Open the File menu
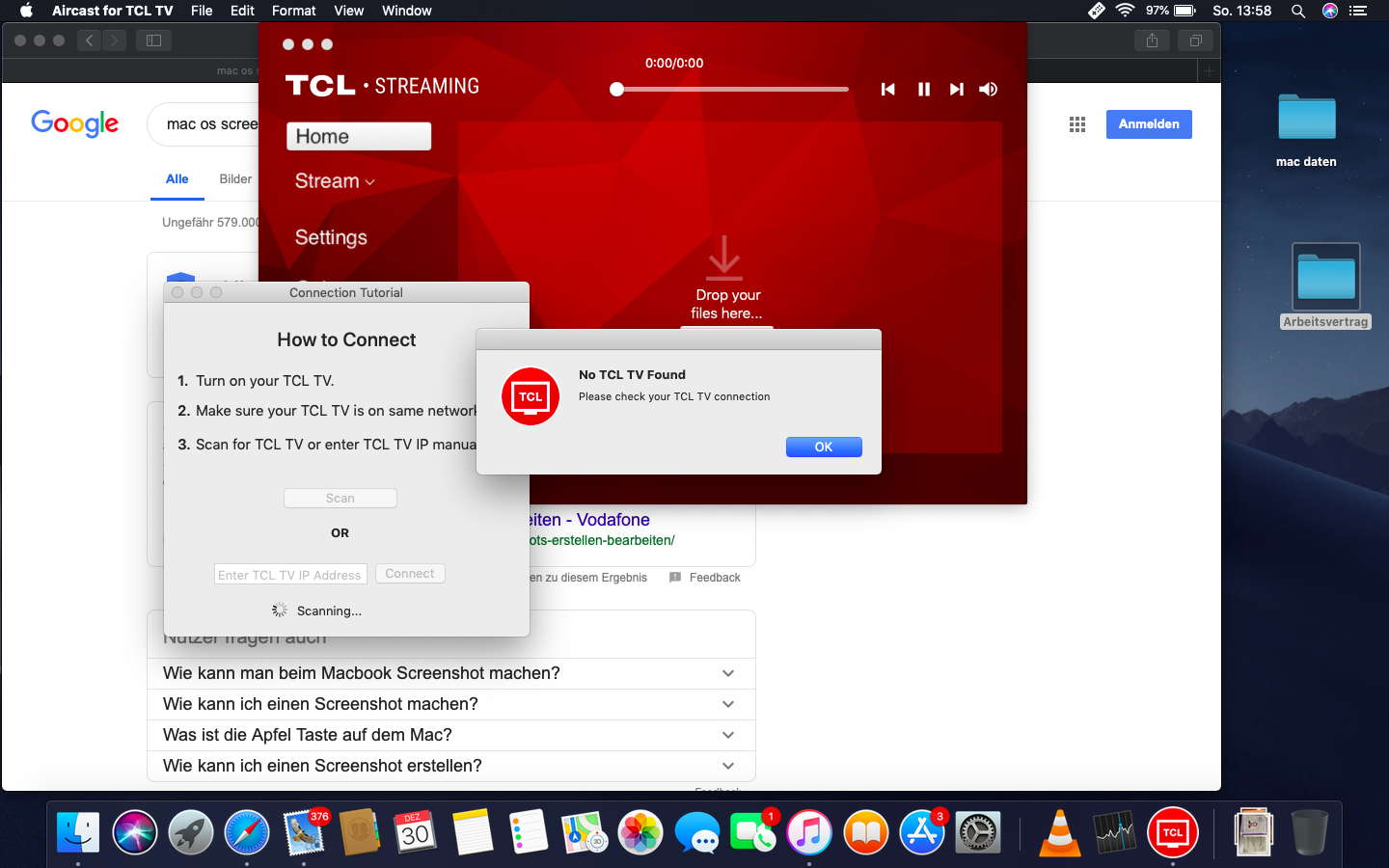Viewport: 1389px width, 868px height. (202, 11)
